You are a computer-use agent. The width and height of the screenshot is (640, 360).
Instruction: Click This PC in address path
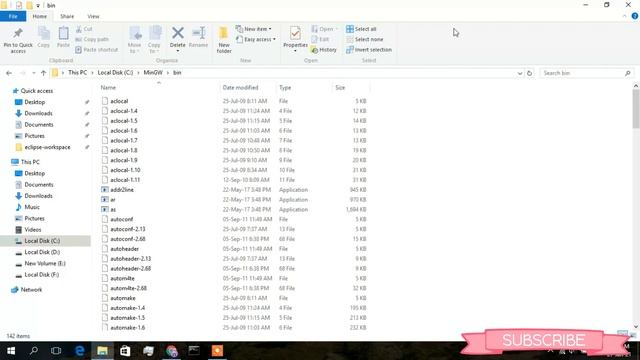click(78, 73)
